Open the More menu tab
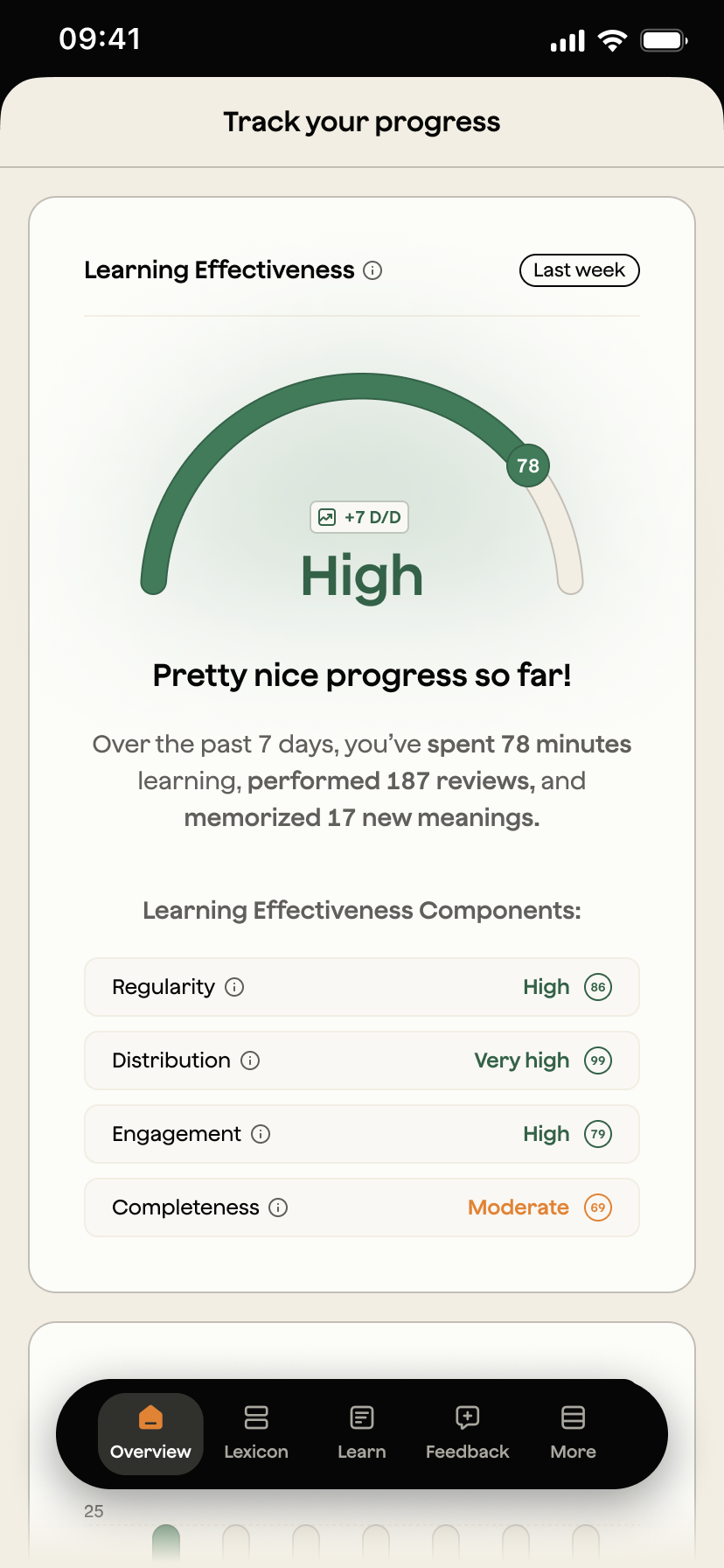 tap(573, 1433)
